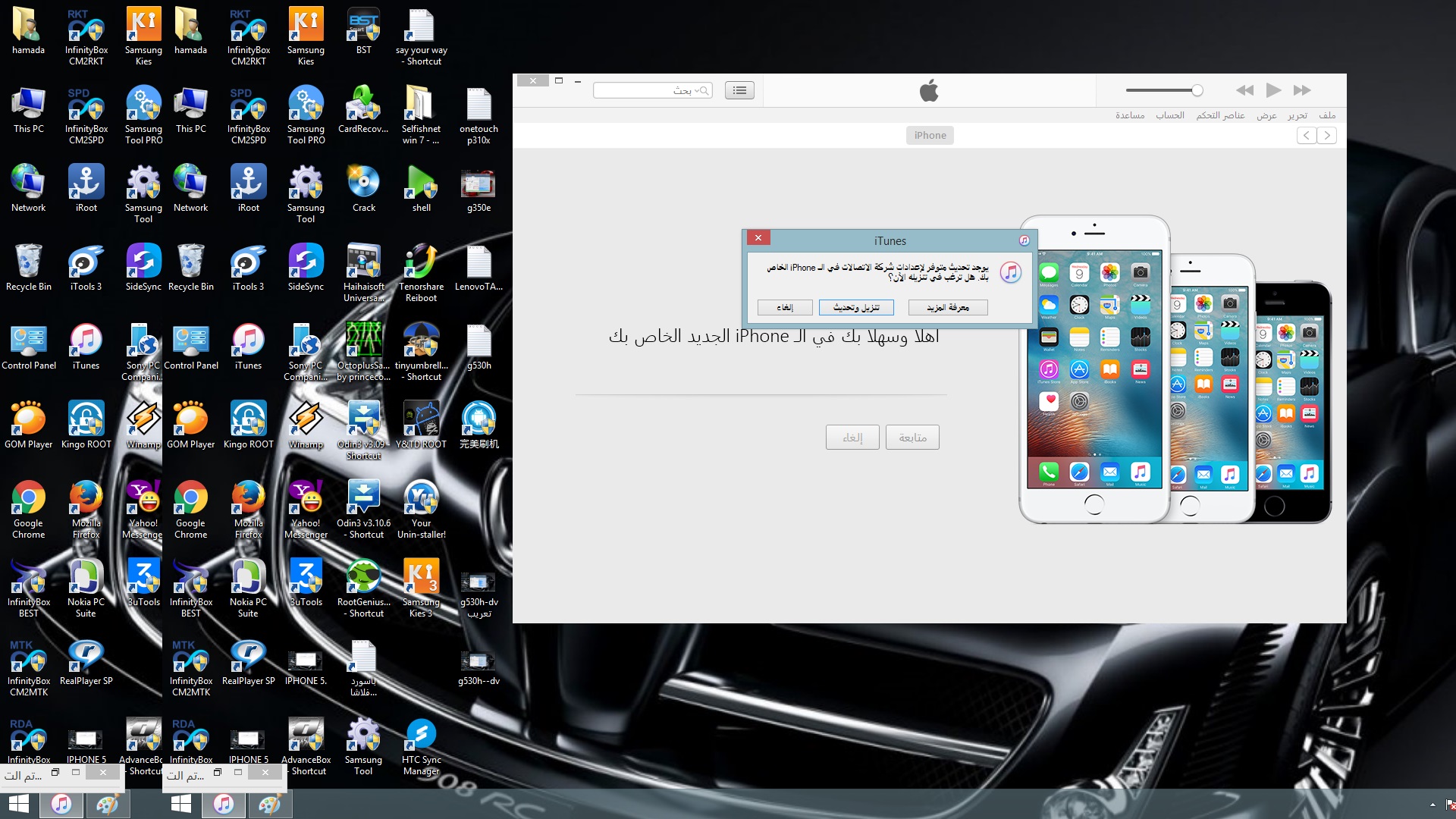Open the مساعدة menu
The image size is (1456, 819).
click(x=1130, y=115)
